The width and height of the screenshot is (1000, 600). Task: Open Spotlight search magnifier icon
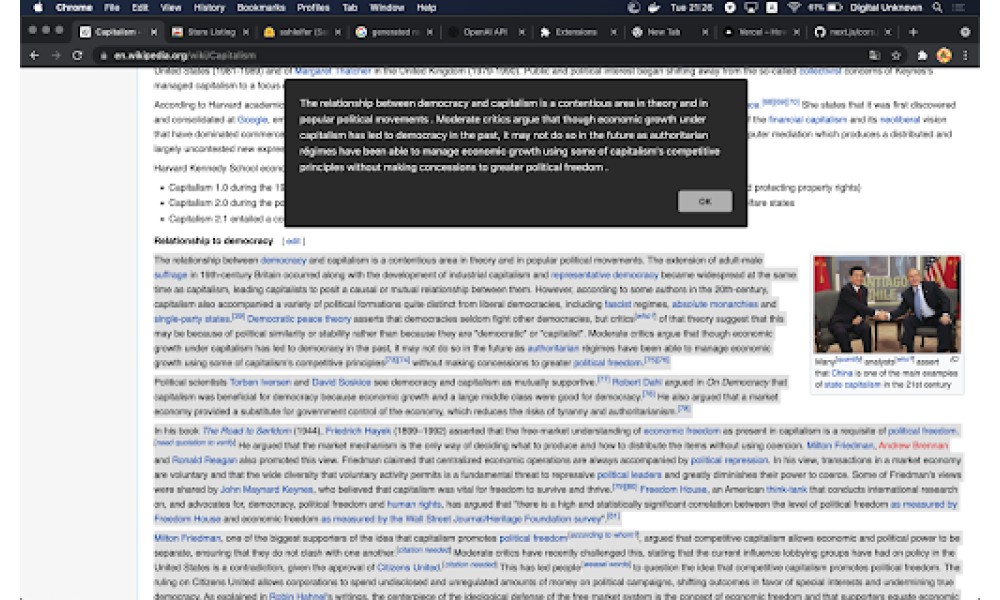coord(937,8)
